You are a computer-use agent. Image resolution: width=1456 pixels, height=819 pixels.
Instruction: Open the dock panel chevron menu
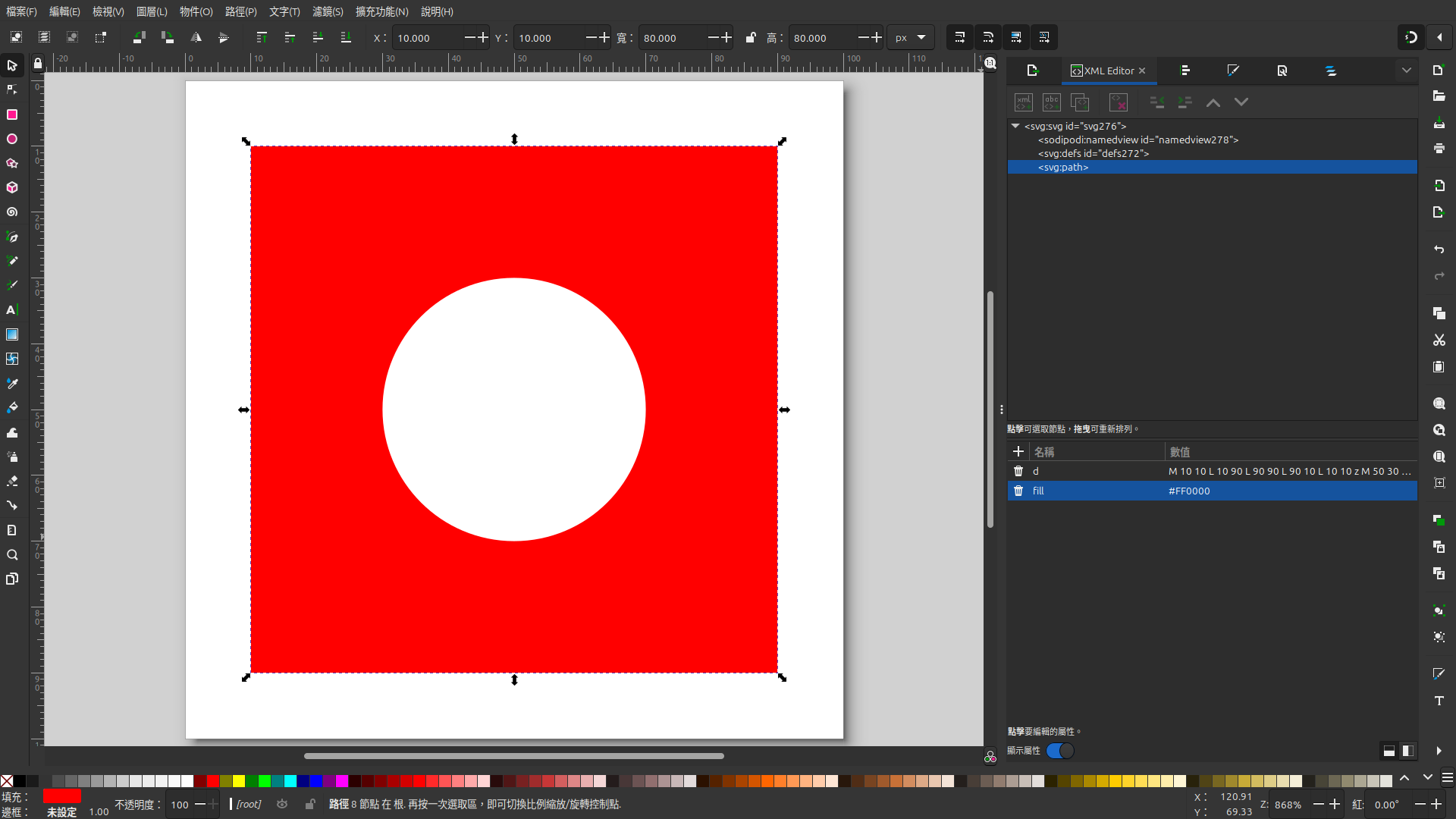[x=1407, y=71]
